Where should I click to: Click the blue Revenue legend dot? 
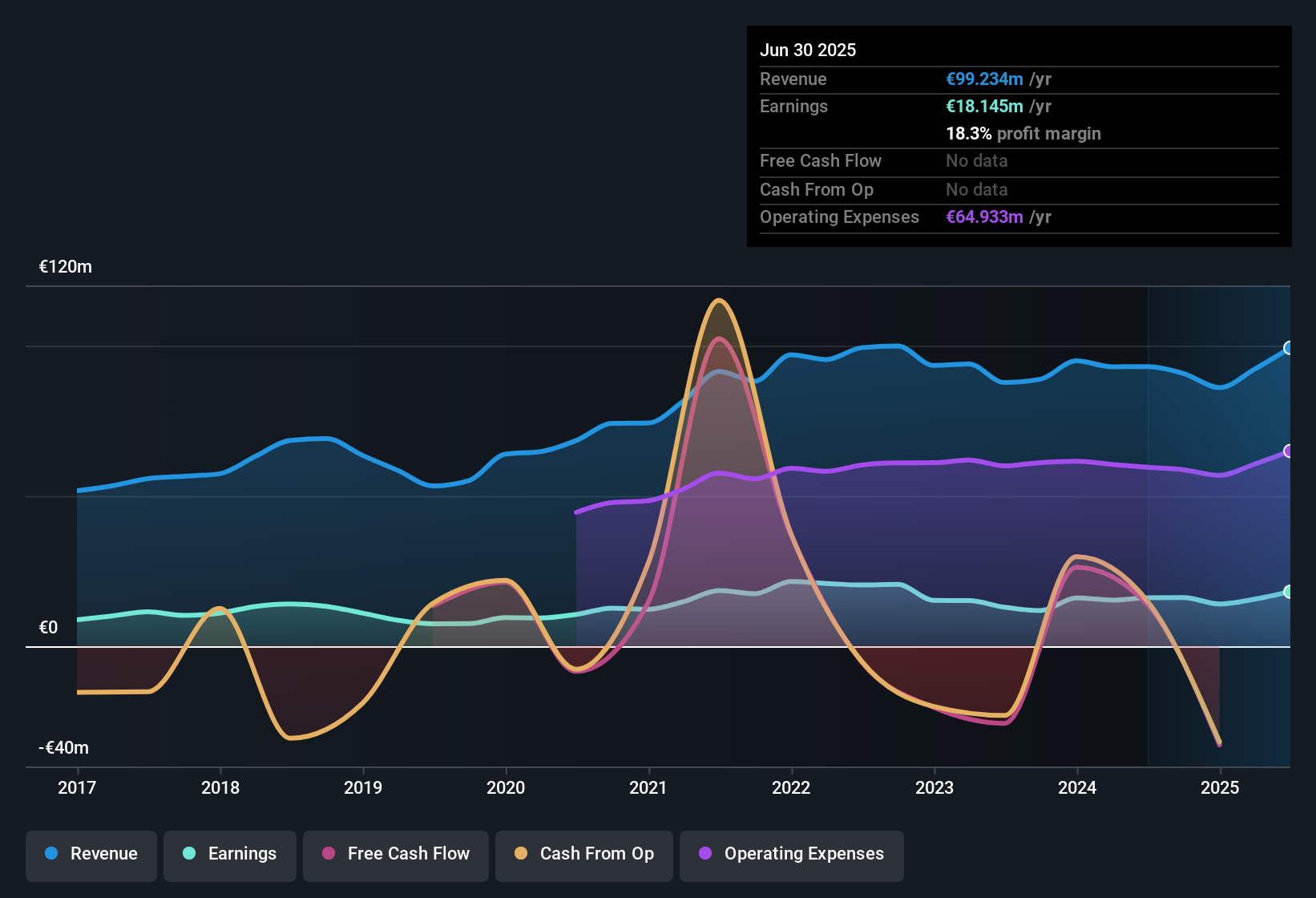(x=51, y=853)
